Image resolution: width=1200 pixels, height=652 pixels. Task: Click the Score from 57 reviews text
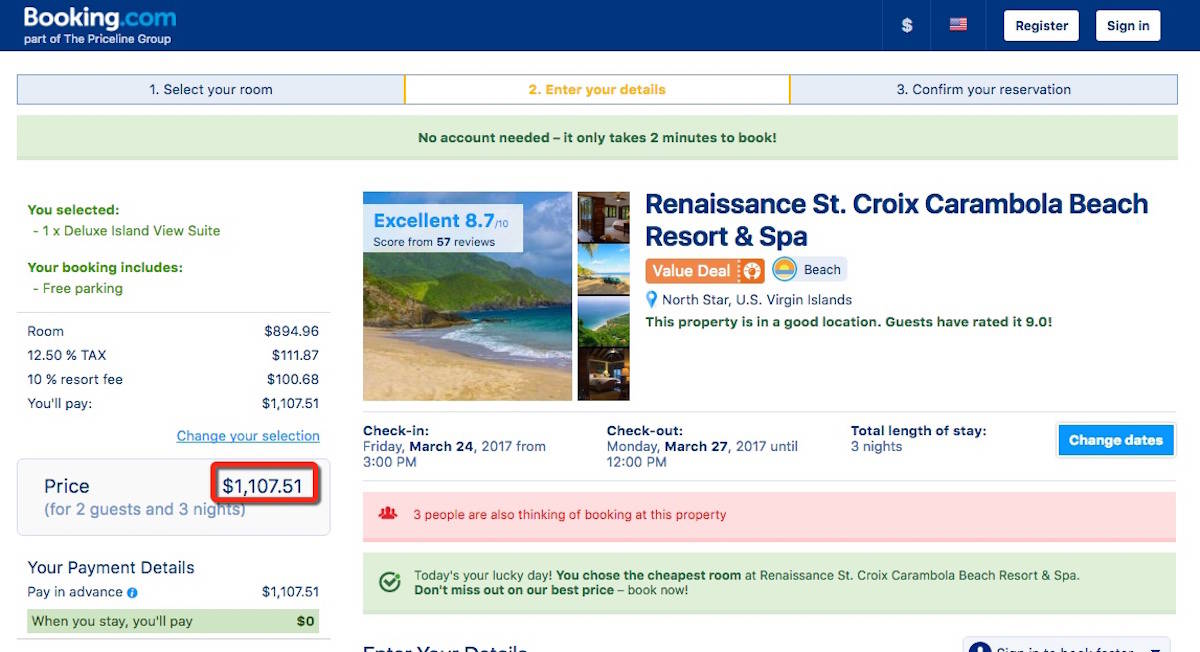tap(434, 242)
